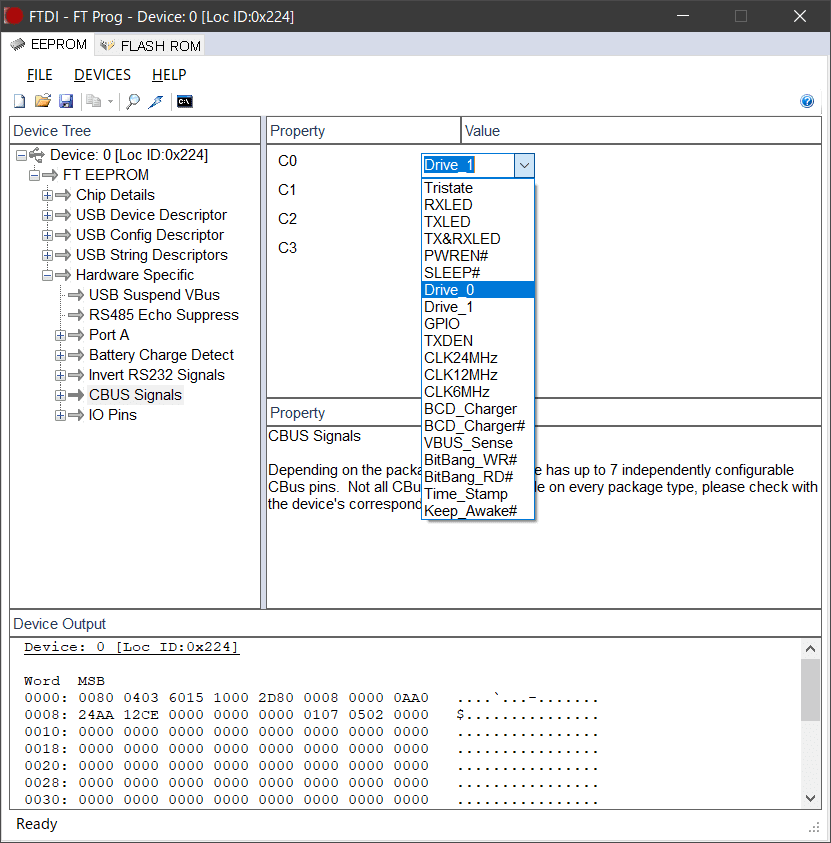Choose GPIO option in the list
The image size is (831, 843).
click(x=442, y=324)
